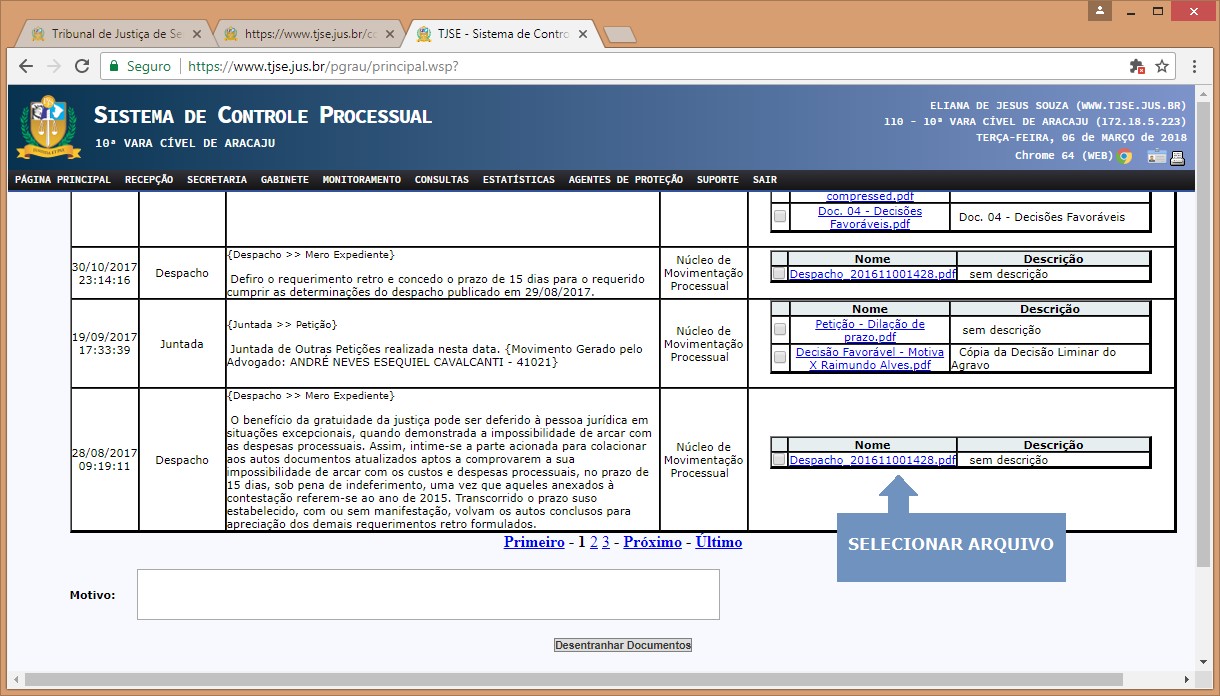Go back using browser back arrow

coord(26,66)
